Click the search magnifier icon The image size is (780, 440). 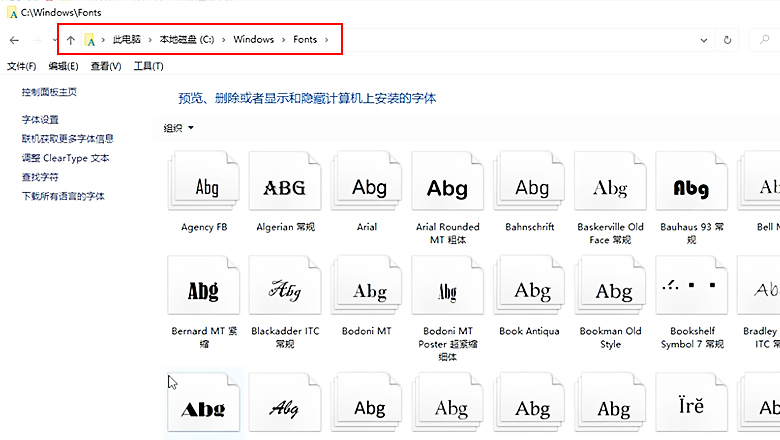(x=765, y=39)
